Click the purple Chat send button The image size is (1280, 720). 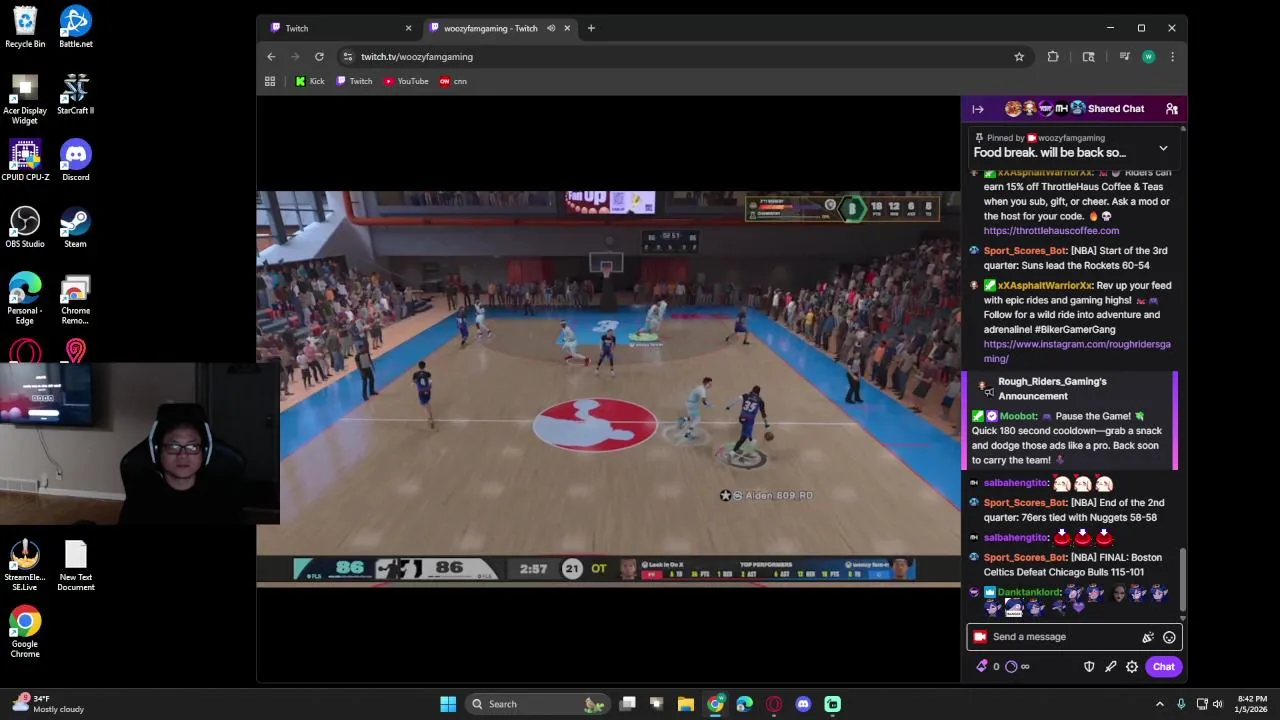tap(1163, 667)
